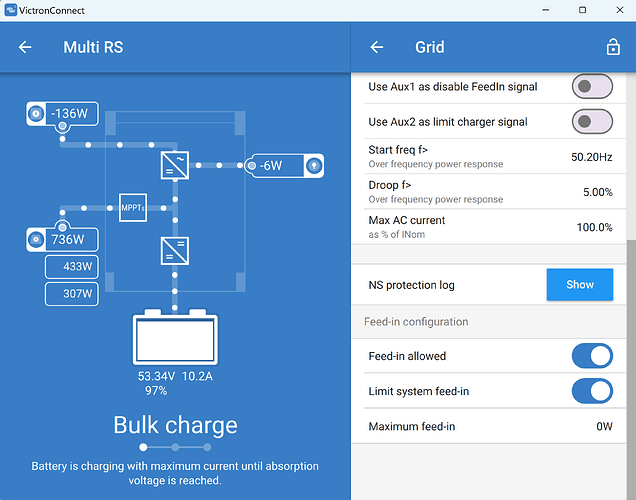Go back from the Grid settings page
Screen dimensions: 636x500
[x=377, y=47]
